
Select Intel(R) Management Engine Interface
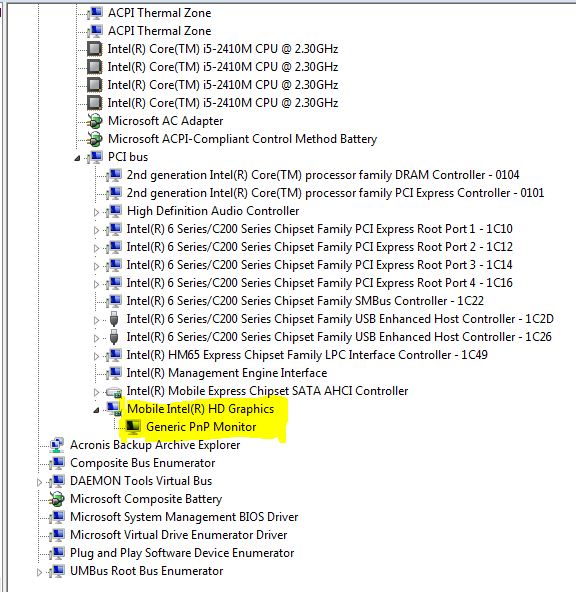click(x=227, y=373)
